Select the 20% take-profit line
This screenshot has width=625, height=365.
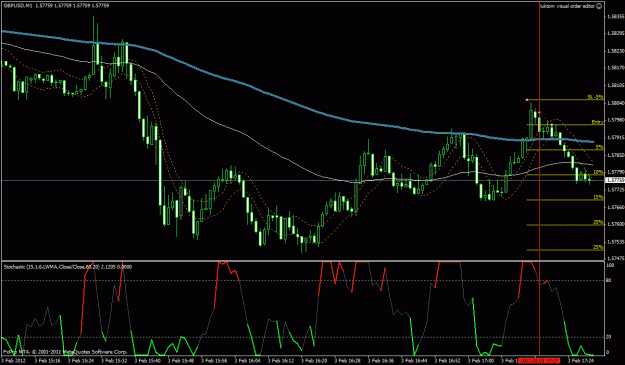tap(565, 225)
